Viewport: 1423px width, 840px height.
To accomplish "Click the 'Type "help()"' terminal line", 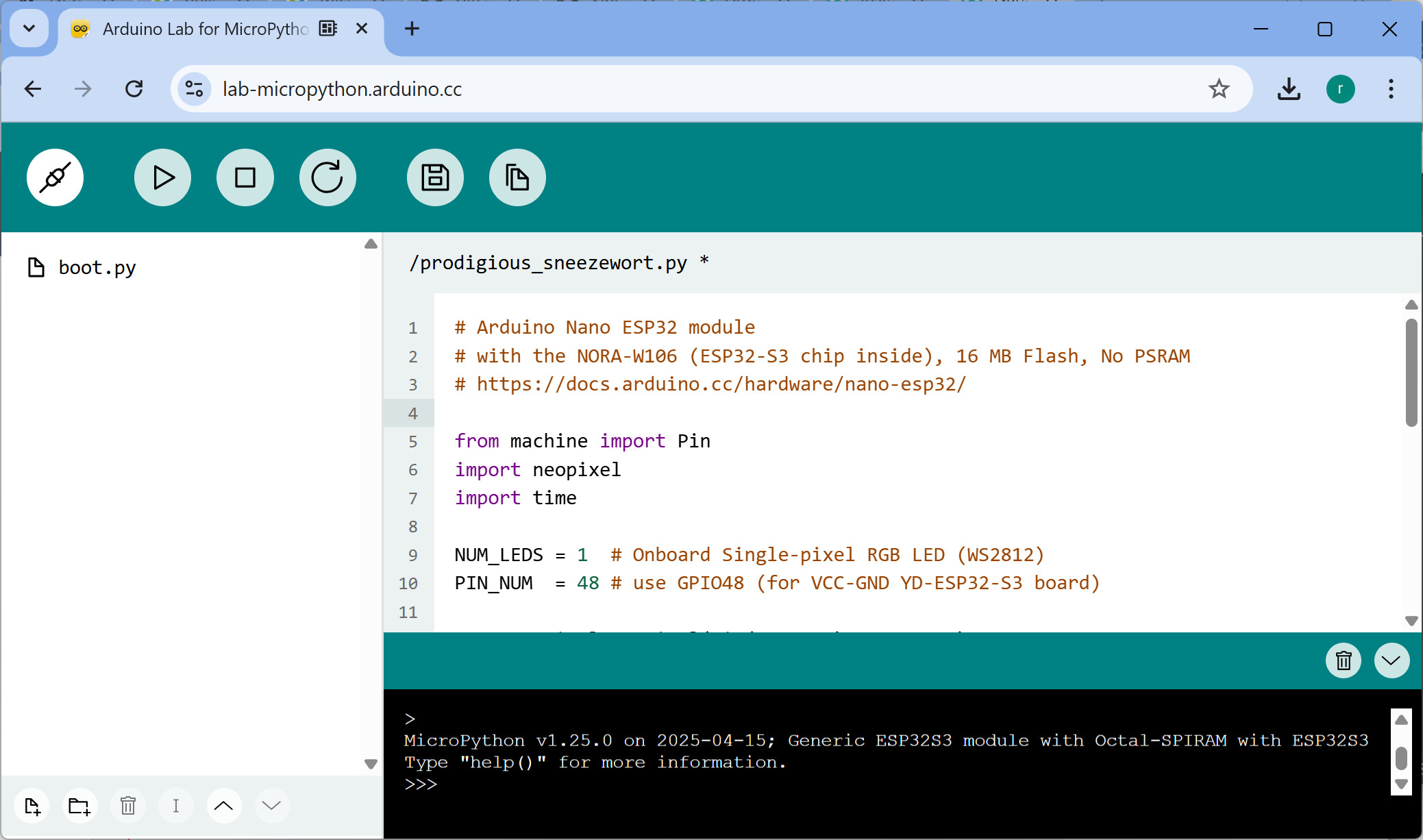I will (x=595, y=763).
